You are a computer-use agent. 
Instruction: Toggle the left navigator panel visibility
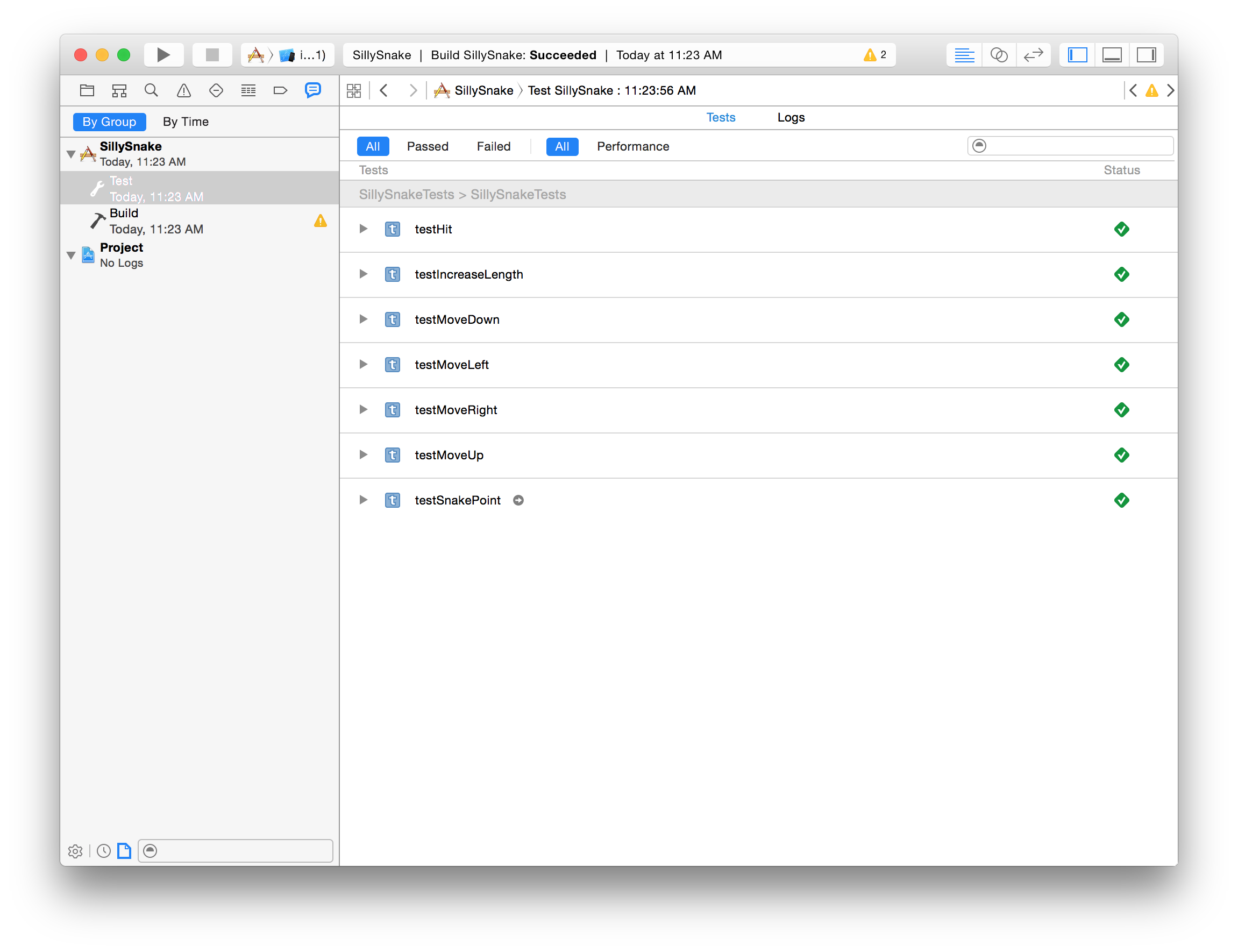tap(1077, 55)
